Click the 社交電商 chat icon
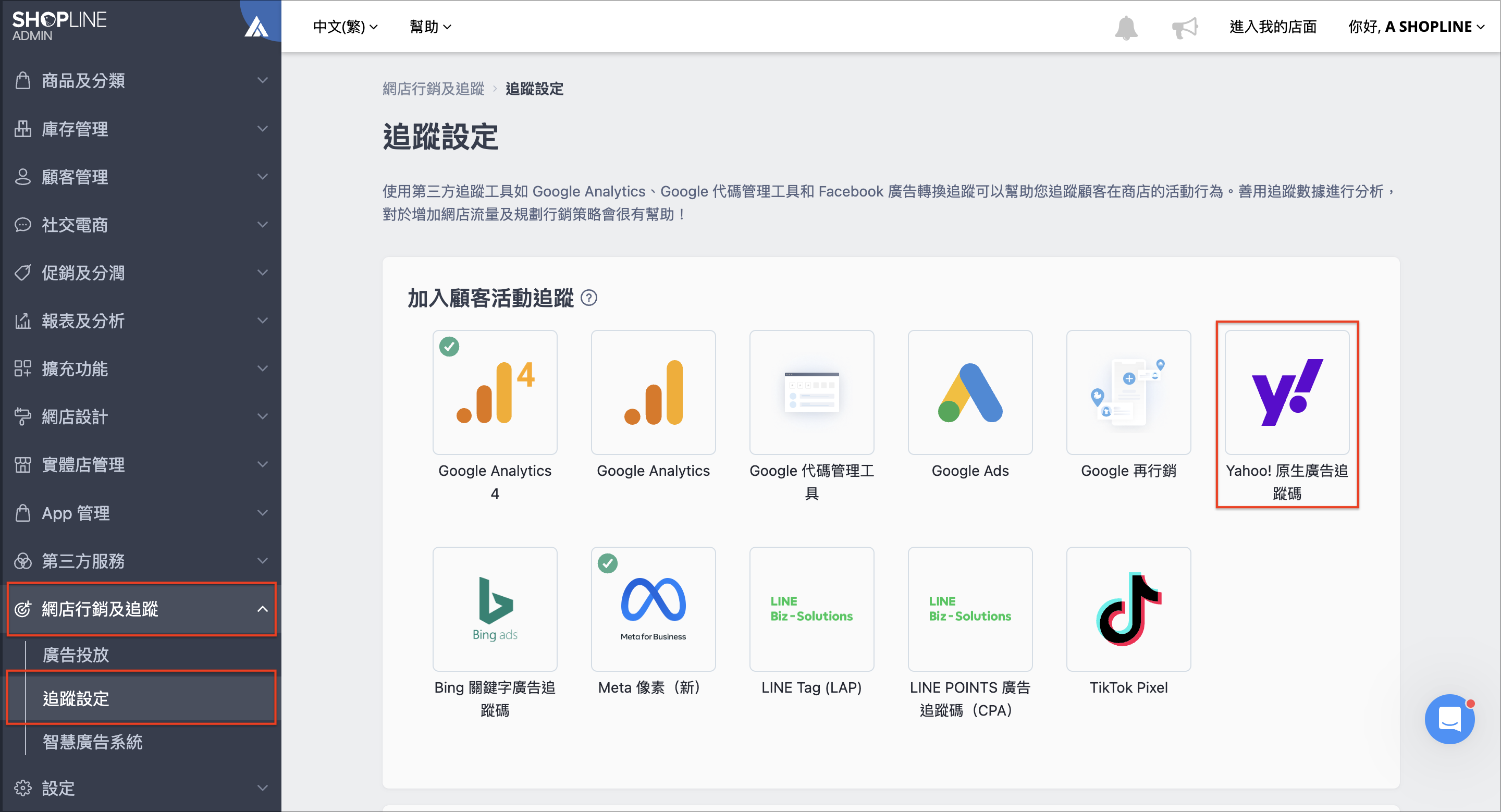This screenshot has width=1501, height=812. 23,225
